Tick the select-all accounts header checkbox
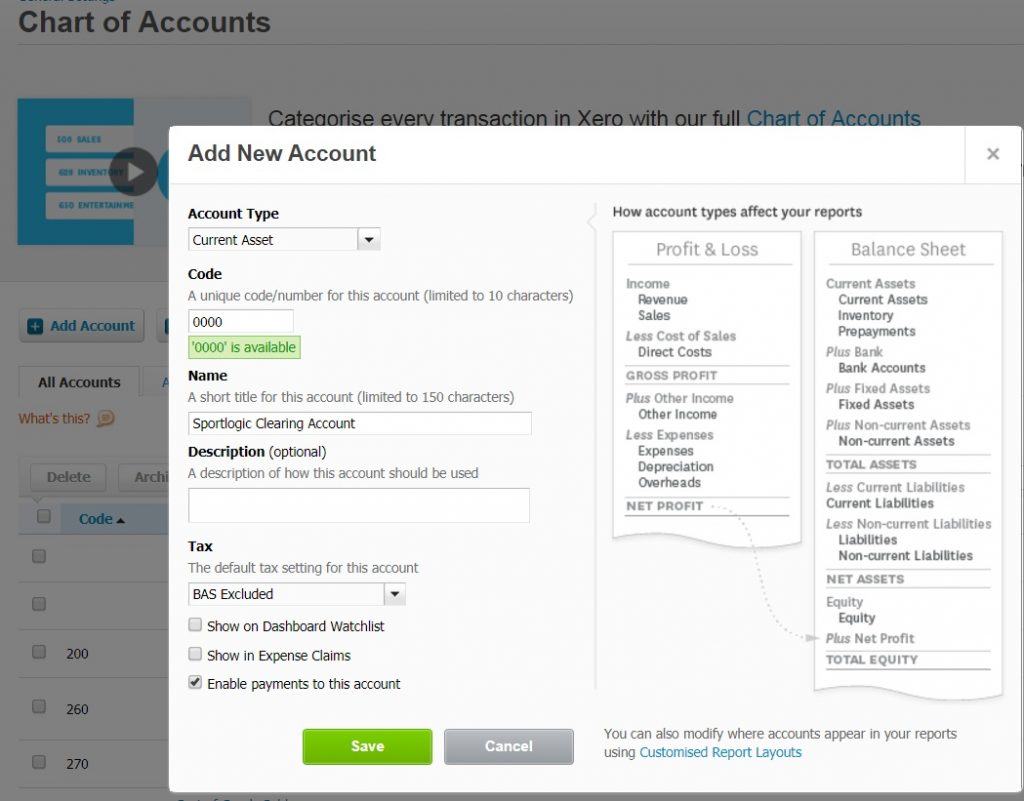1024x801 pixels. pyautogui.click(x=44, y=516)
